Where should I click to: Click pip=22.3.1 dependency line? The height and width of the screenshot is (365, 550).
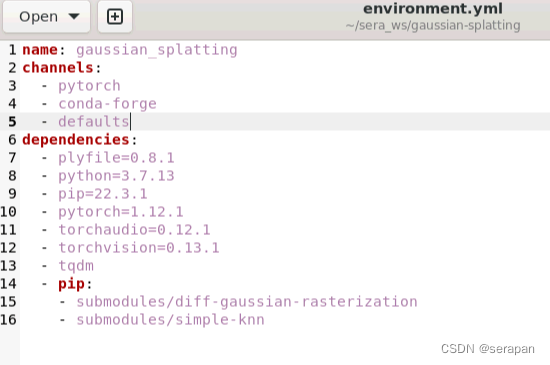click(103, 194)
